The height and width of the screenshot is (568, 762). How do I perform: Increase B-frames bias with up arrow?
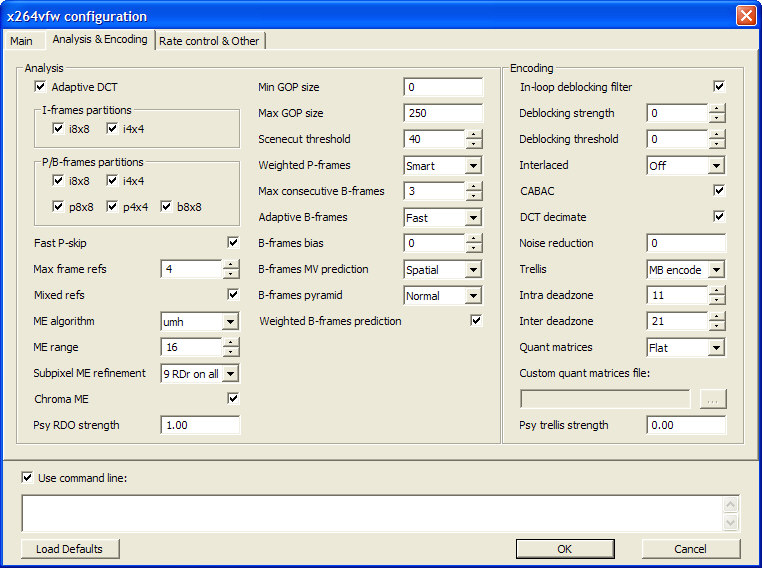[x=474, y=239]
